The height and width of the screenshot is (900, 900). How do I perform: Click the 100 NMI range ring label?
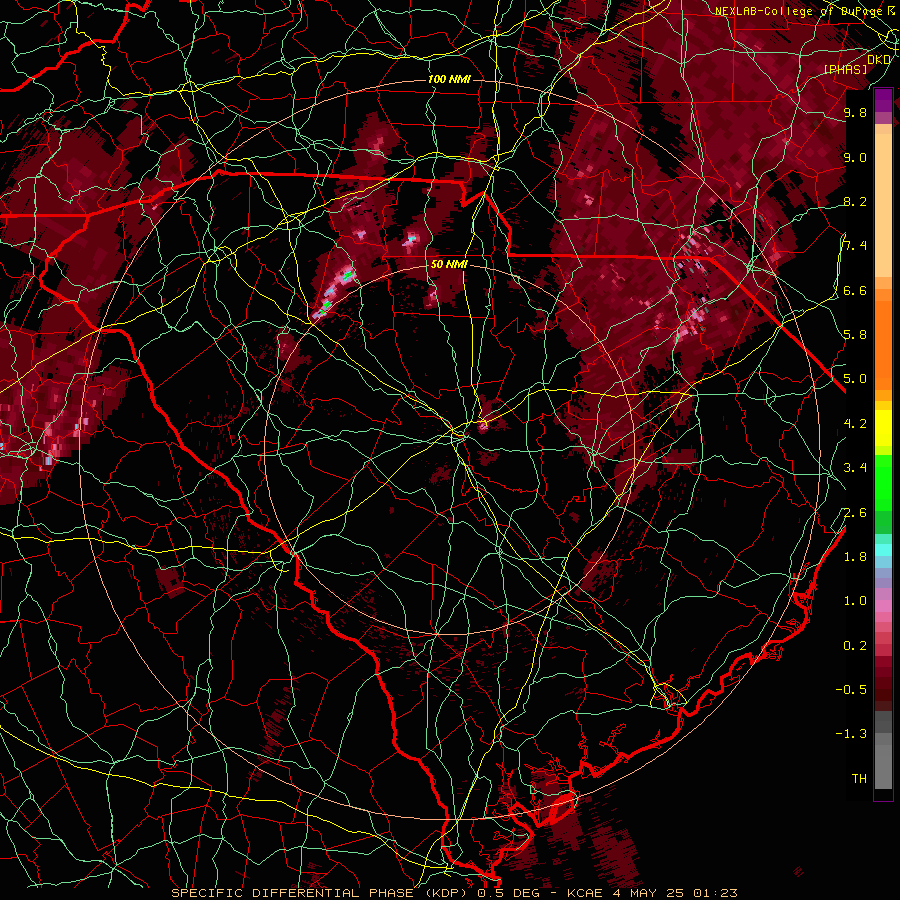(449, 79)
